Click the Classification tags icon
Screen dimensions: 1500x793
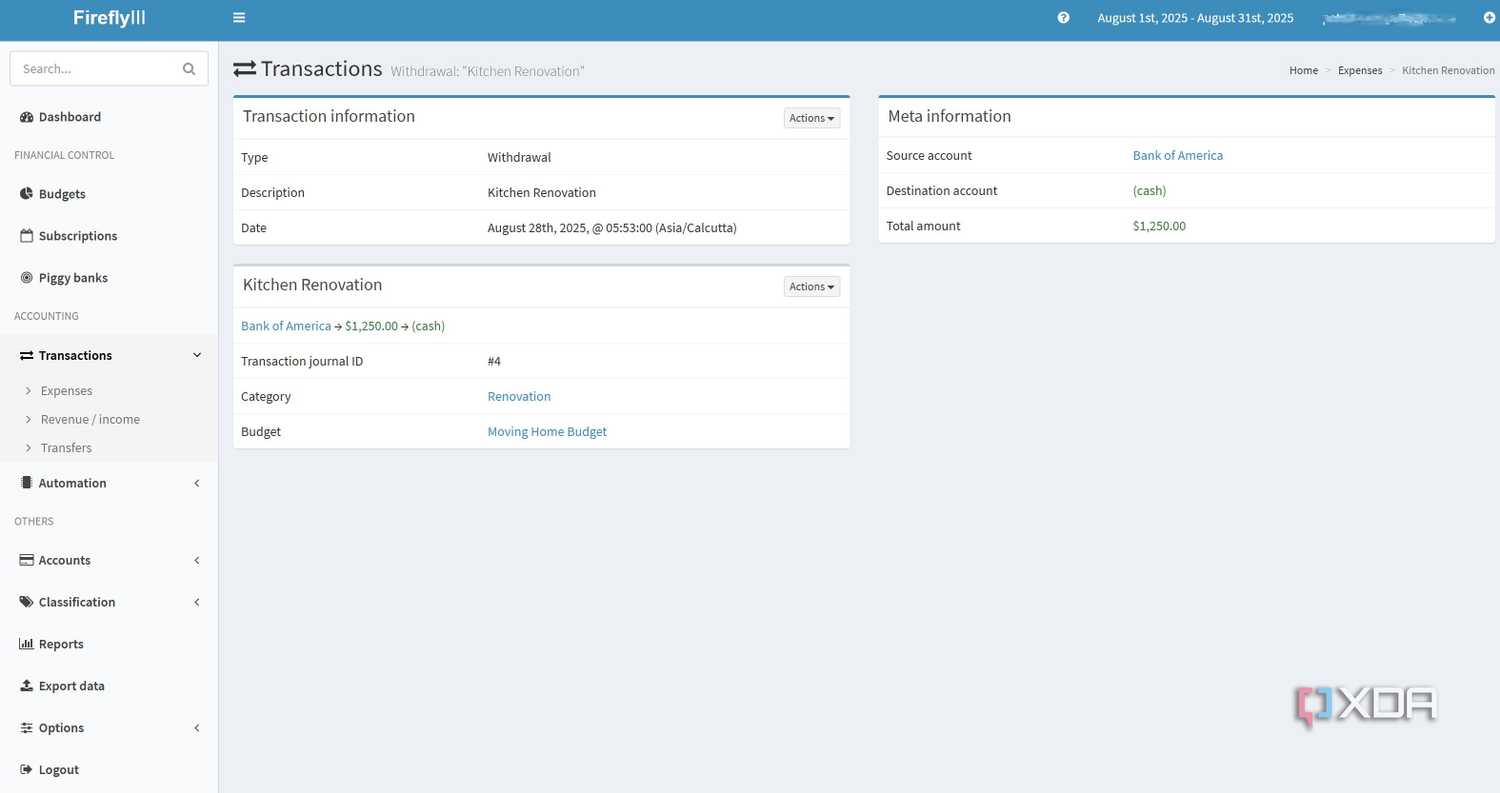27,602
